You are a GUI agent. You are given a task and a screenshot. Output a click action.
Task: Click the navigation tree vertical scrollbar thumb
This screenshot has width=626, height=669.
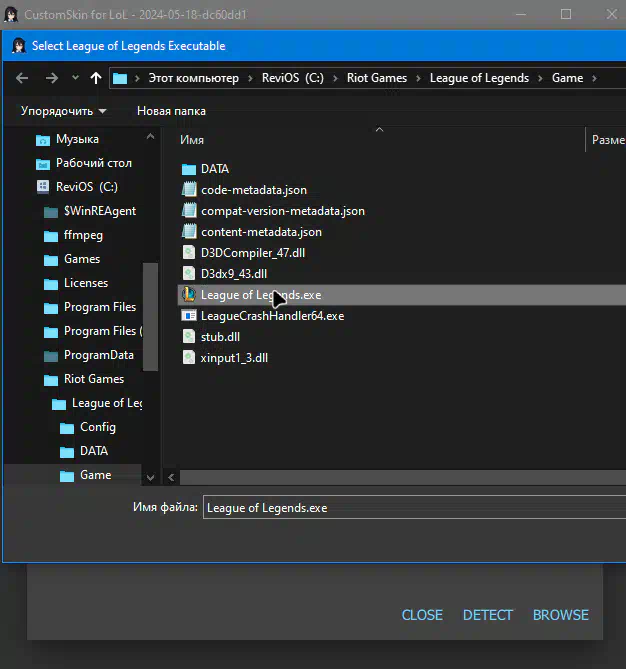click(150, 317)
